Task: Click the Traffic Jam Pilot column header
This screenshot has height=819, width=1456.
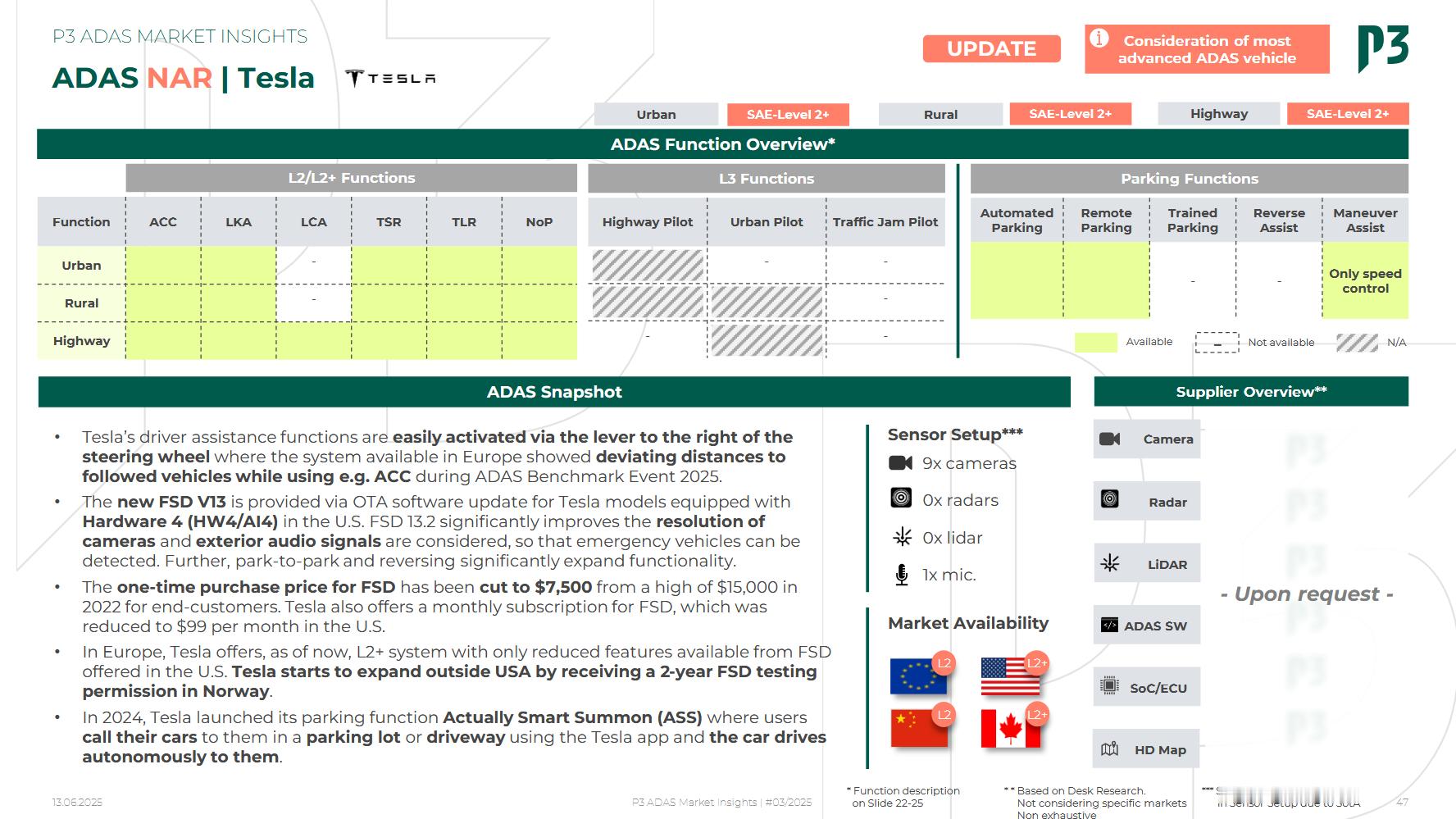Action: coord(885,221)
